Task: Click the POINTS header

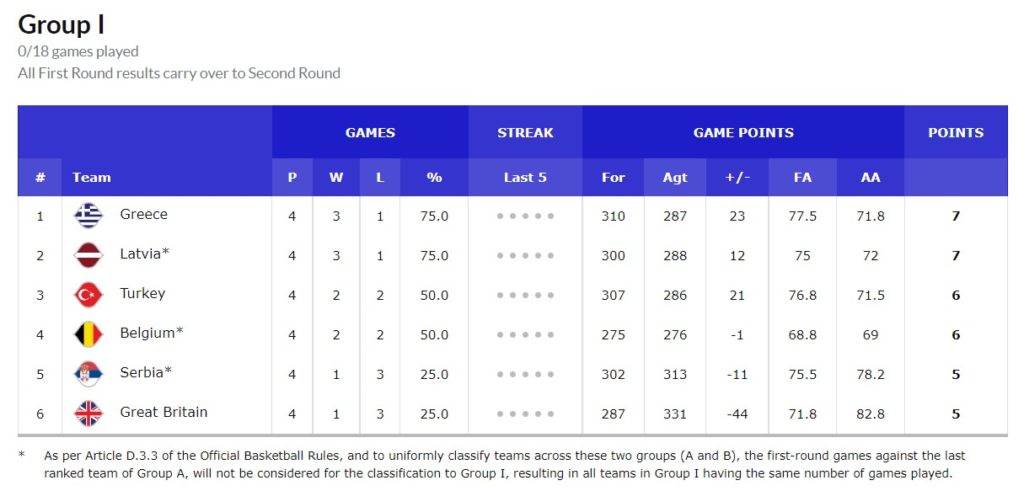Action: (x=956, y=133)
